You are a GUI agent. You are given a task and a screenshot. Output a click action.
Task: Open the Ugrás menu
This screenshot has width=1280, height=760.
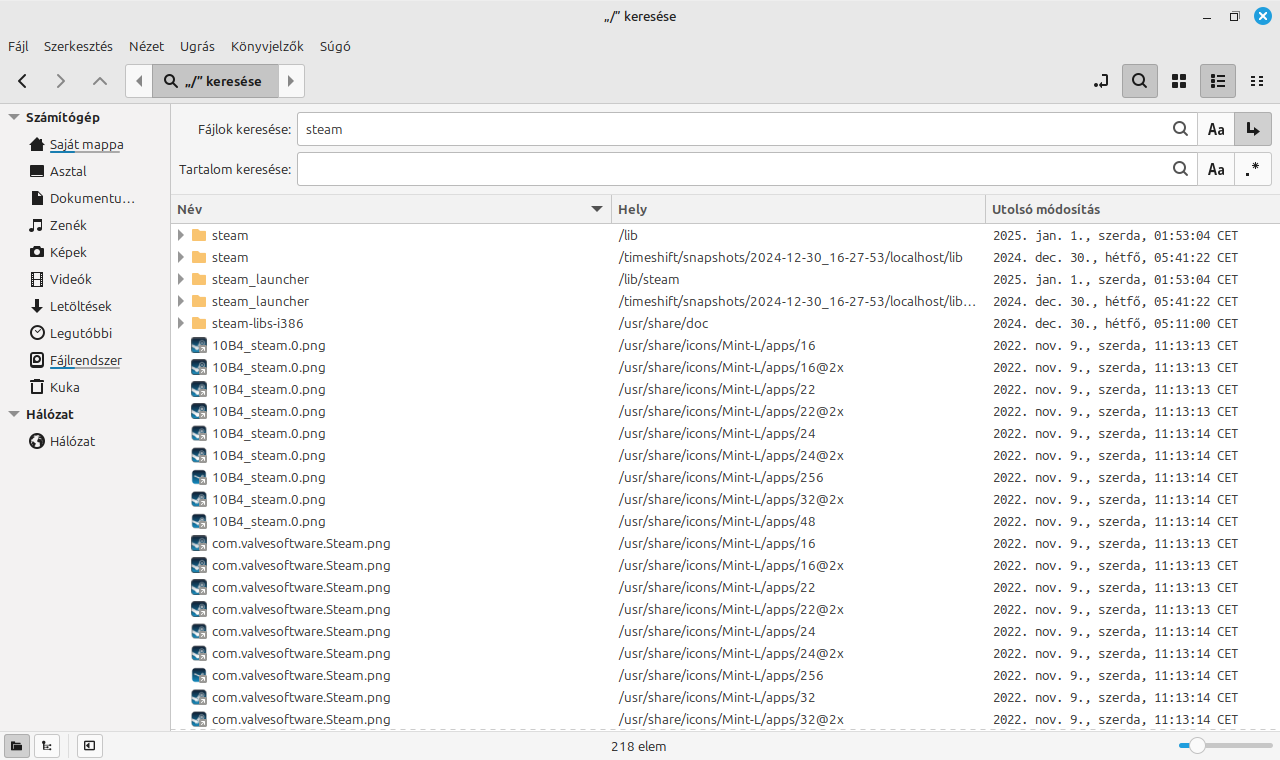[x=197, y=46]
